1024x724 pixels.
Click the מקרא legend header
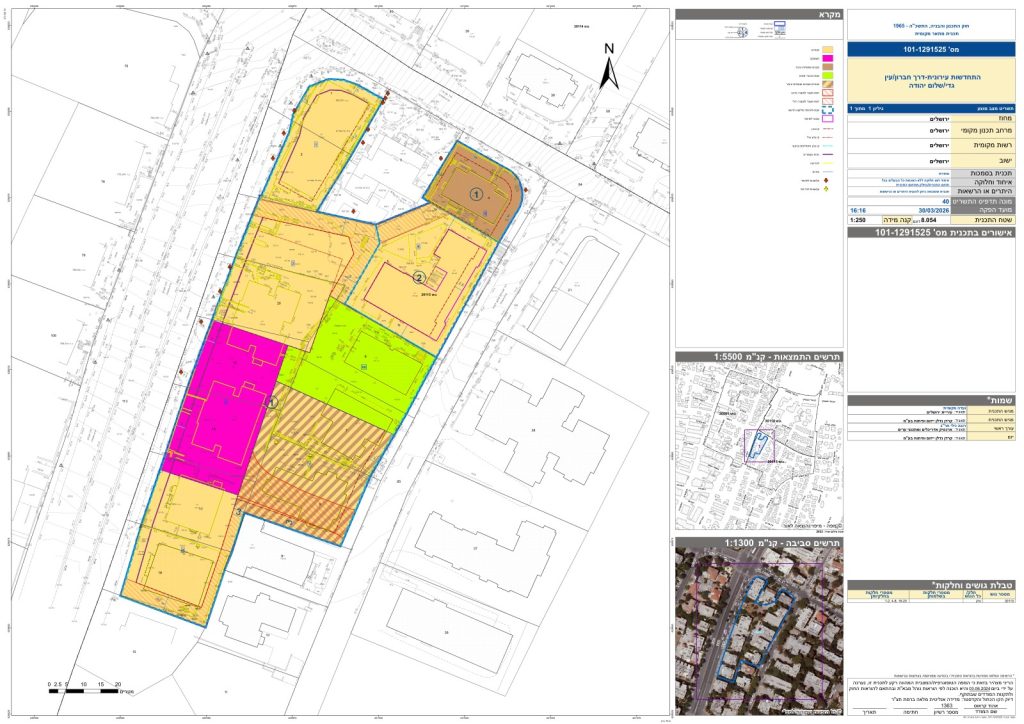point(760,14)
